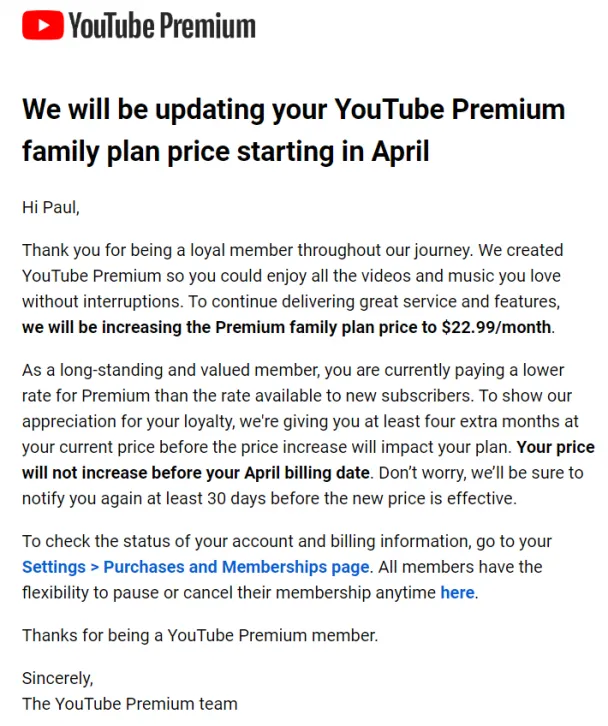Click 'The YouTube Premium team' signature
The width and height of the screenshot is (608, 726).
click(x=130, y=704)
